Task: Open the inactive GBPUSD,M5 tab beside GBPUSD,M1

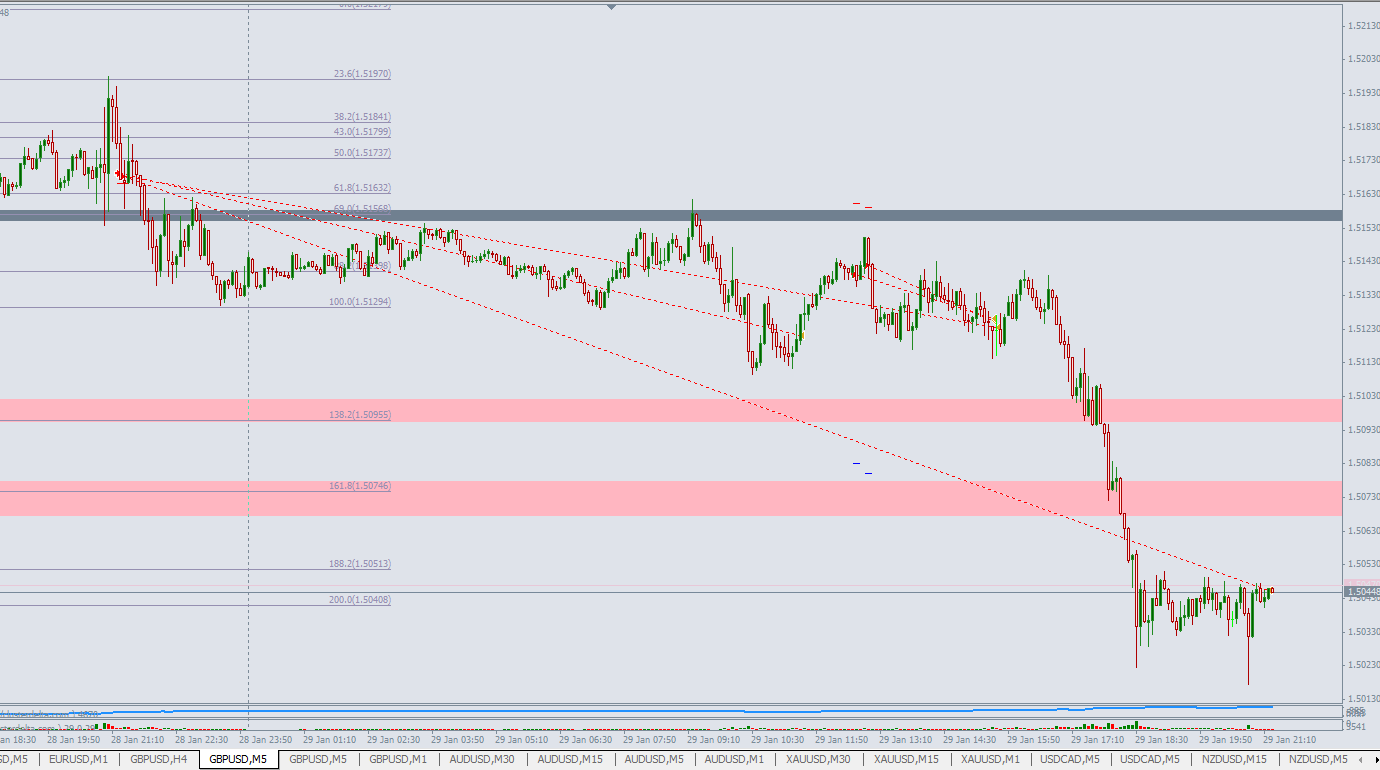Action: pos(318,760)
